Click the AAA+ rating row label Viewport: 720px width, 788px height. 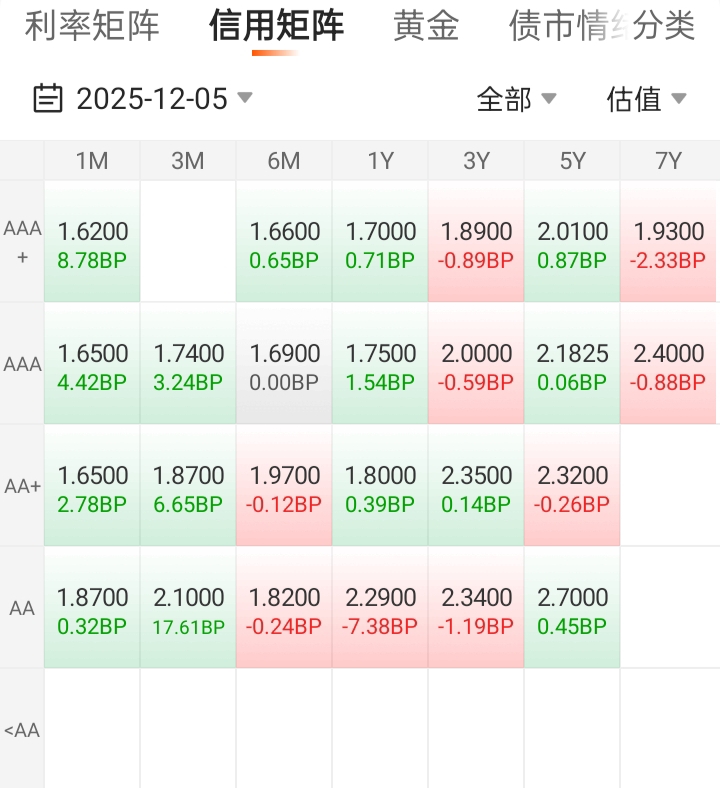click(x=22, y=242)
